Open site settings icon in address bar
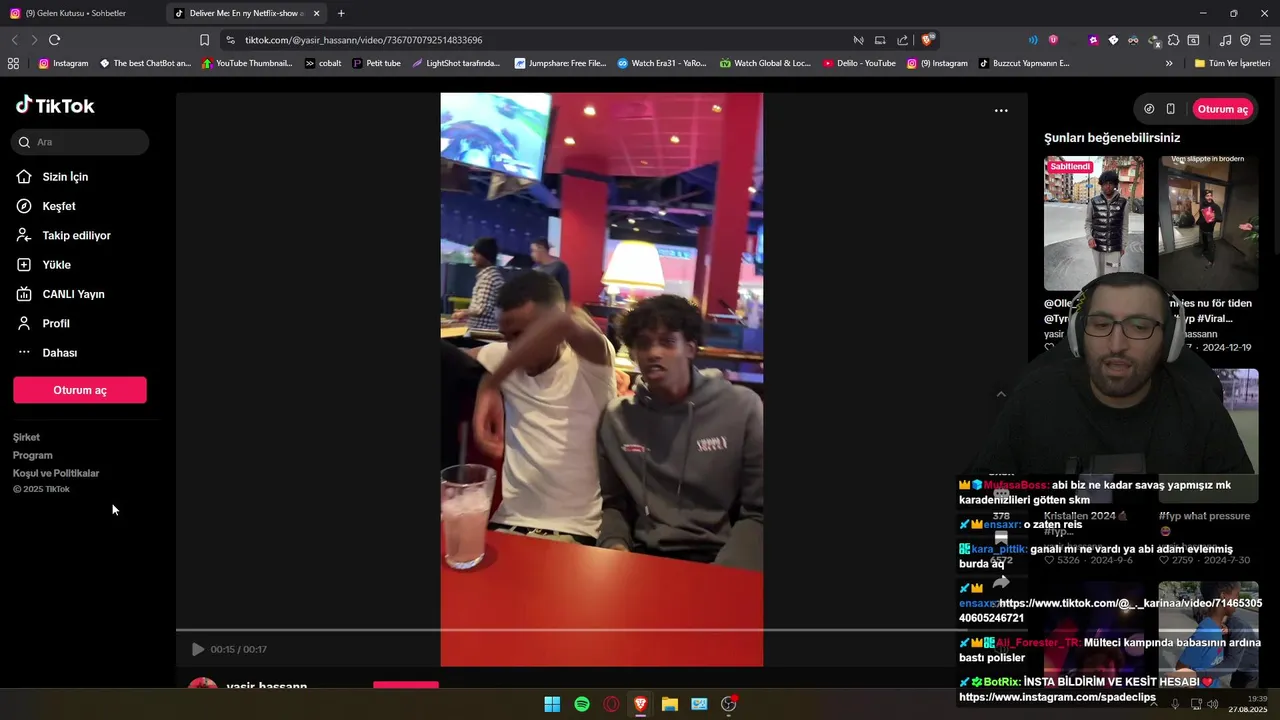 (x=230, y=40)
